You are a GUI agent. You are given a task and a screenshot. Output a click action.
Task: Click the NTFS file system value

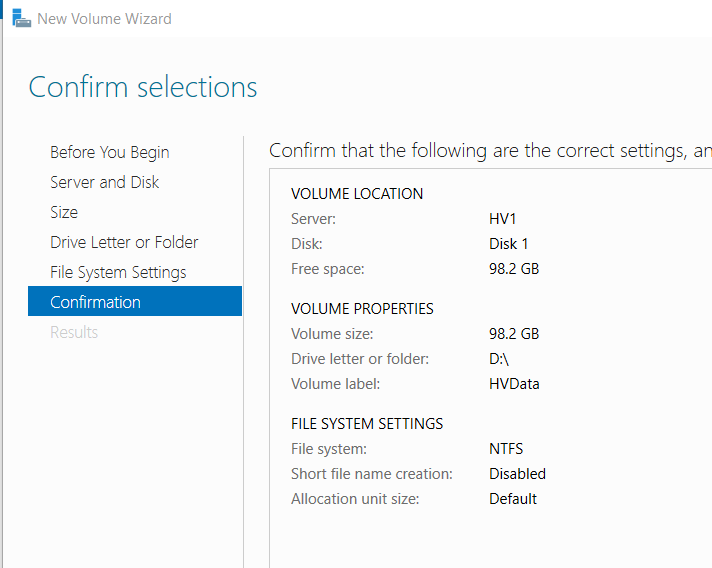(x=506, y=449)
